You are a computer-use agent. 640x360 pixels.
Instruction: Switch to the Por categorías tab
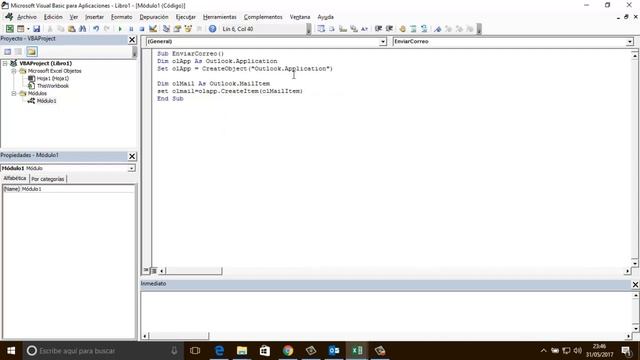click(x=48, y=179)
